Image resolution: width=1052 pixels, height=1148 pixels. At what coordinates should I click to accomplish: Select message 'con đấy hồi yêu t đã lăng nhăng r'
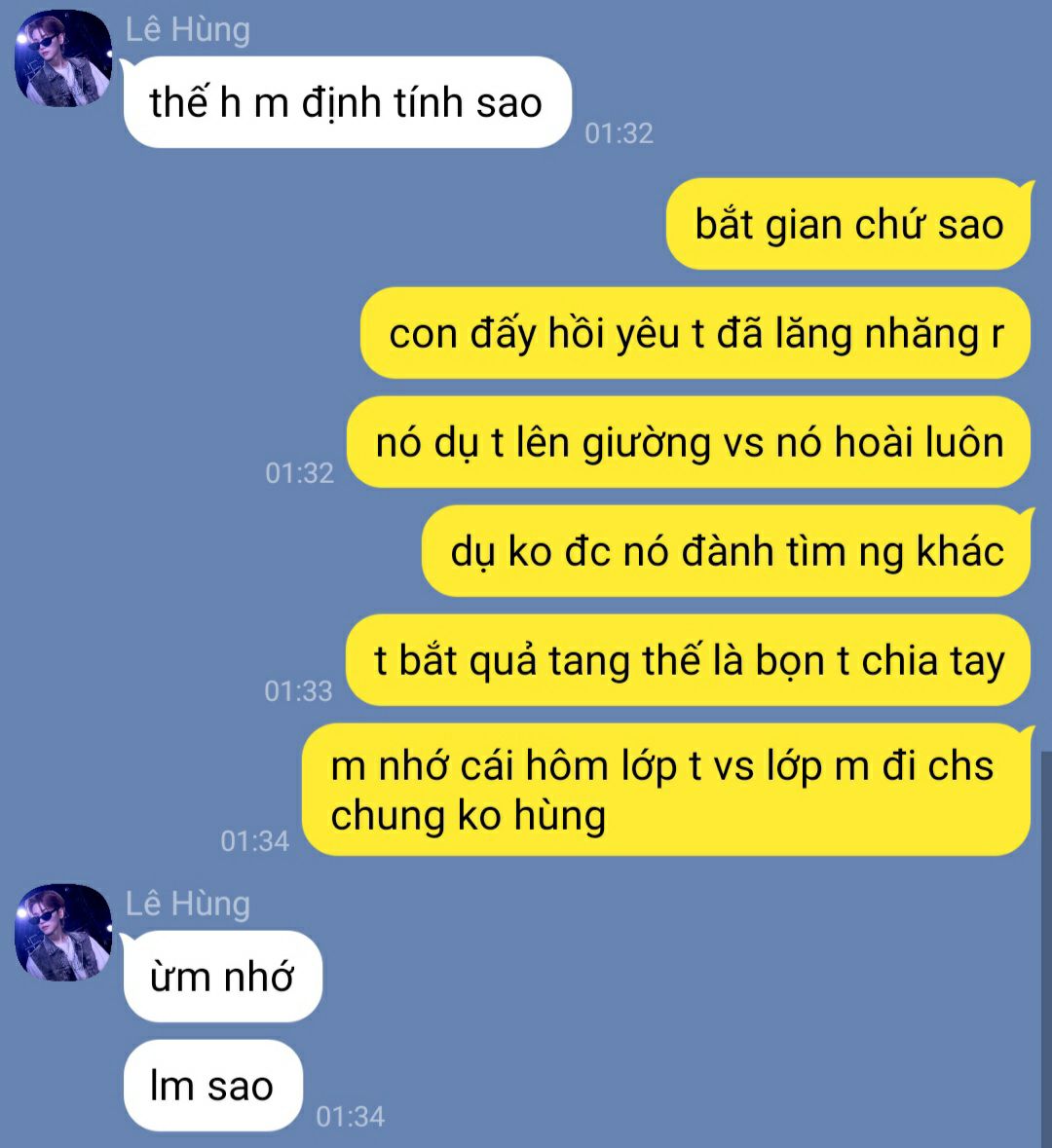point(695,333)
